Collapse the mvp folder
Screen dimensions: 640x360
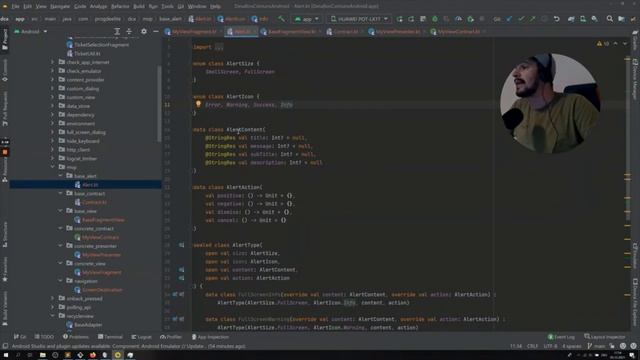(52, 167)
